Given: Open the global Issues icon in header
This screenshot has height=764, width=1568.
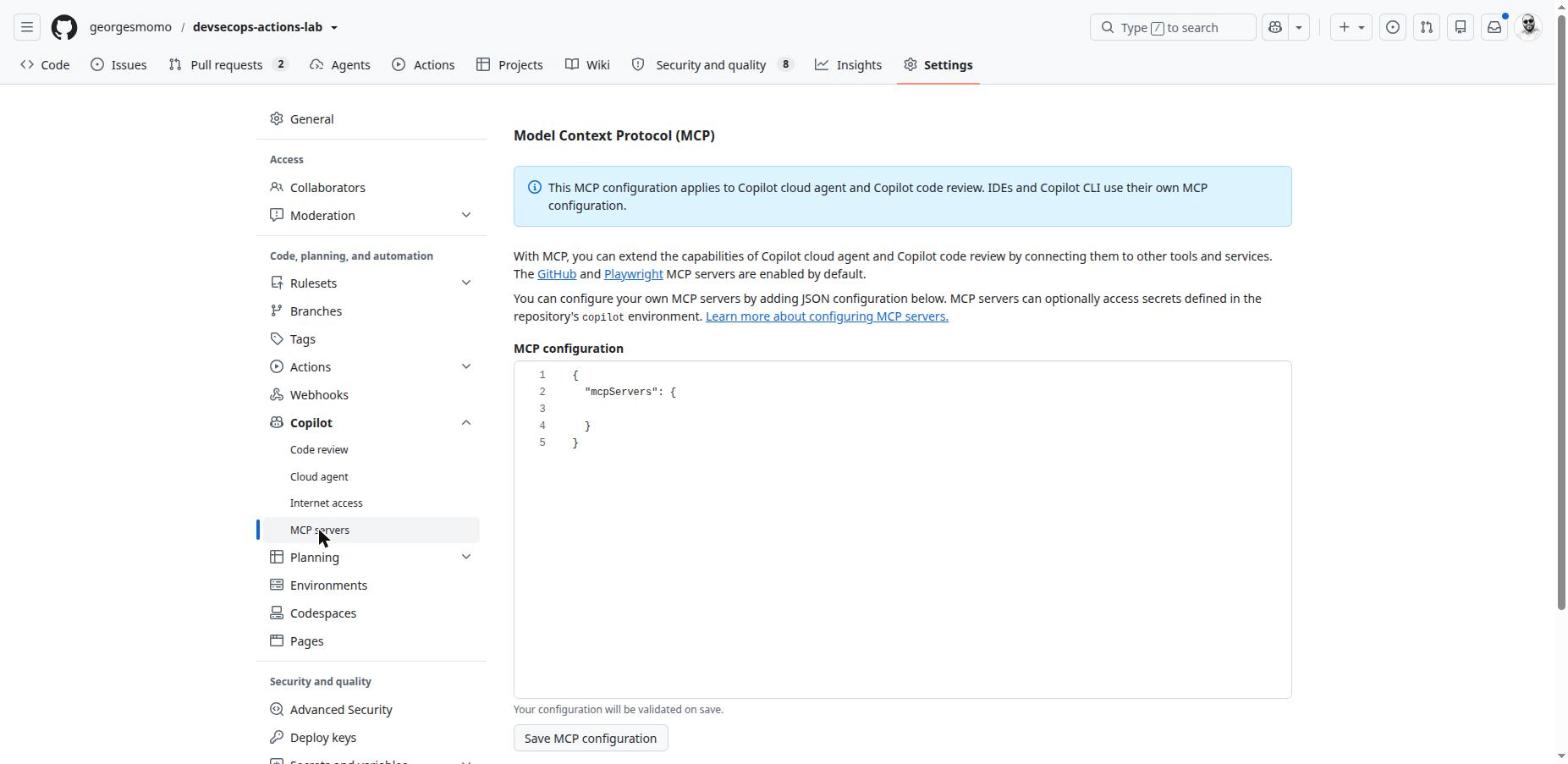Looking at the screenshot, I should coord(1392,27).
